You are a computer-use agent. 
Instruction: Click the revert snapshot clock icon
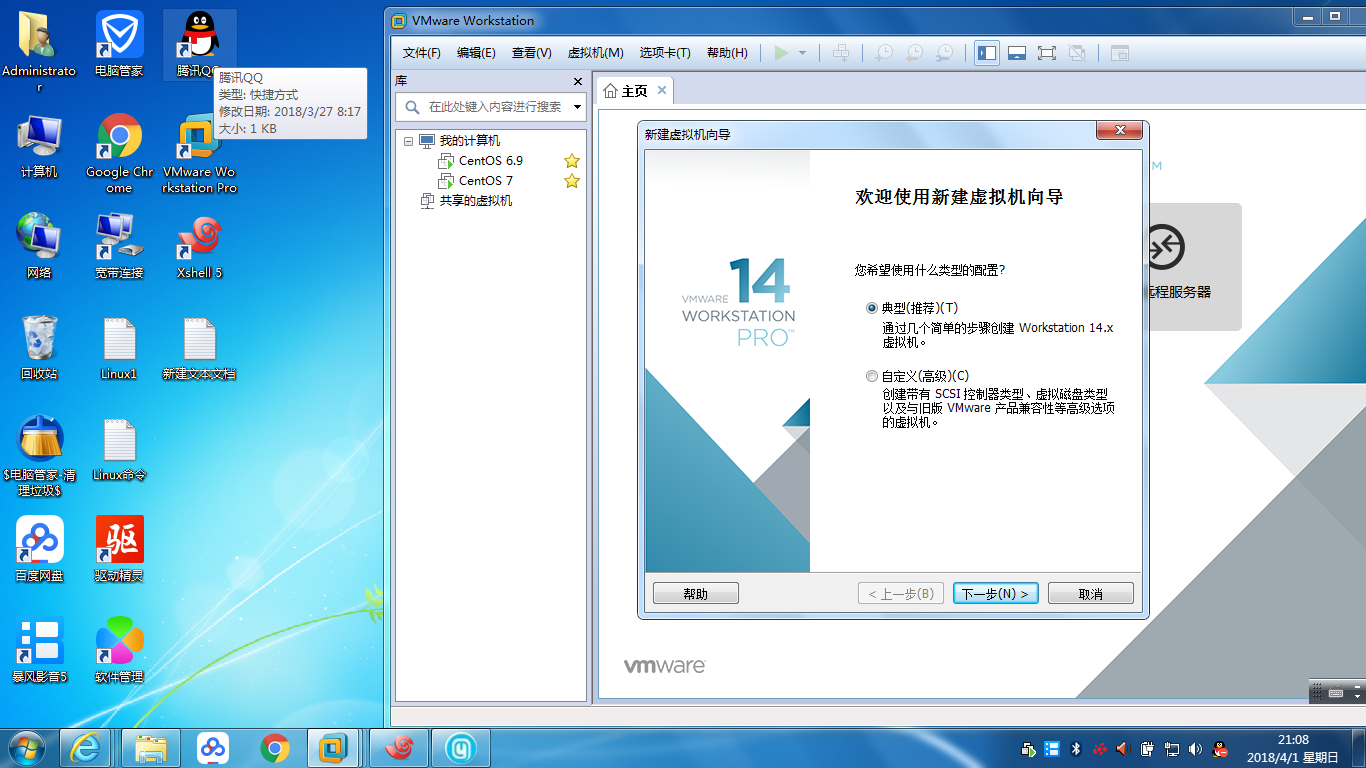coord(914,53)
